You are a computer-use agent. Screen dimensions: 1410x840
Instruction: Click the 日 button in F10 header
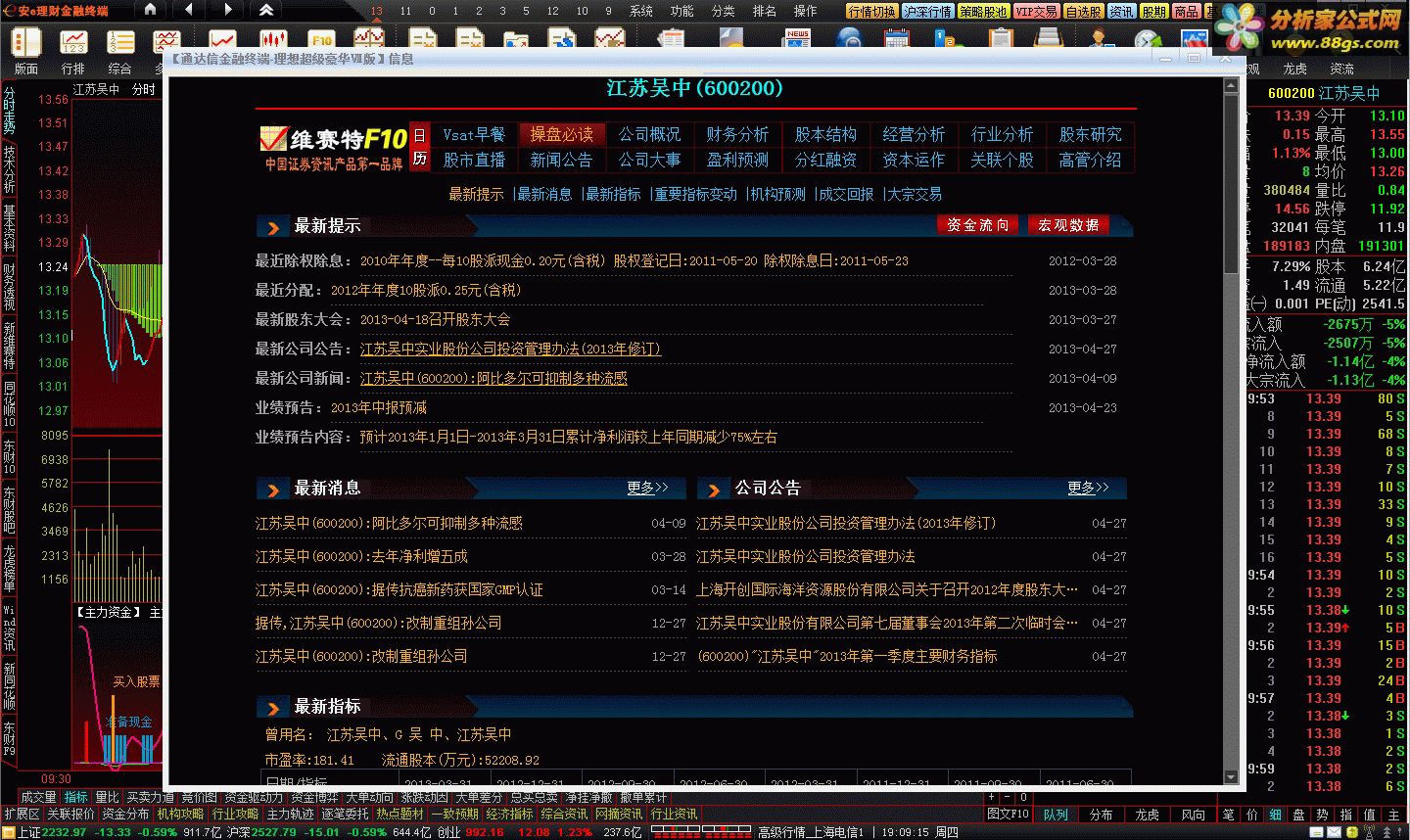pos(420,135)
